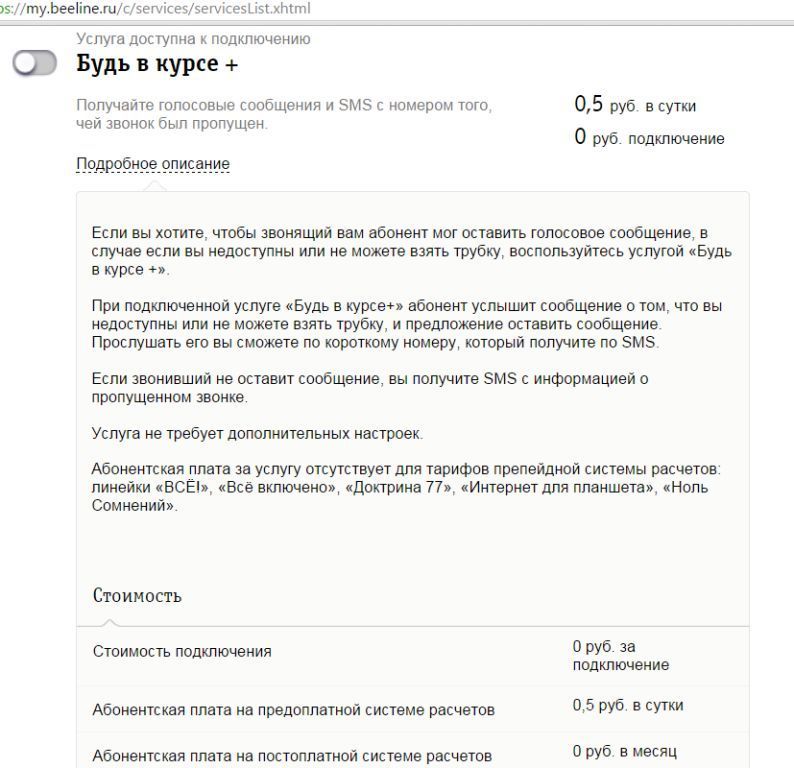Click the "Абонентская плата на постоплатной системе расчетов" row
Image resolution: width=794 pixels, height=768 pixels.
tap(292, 755)
